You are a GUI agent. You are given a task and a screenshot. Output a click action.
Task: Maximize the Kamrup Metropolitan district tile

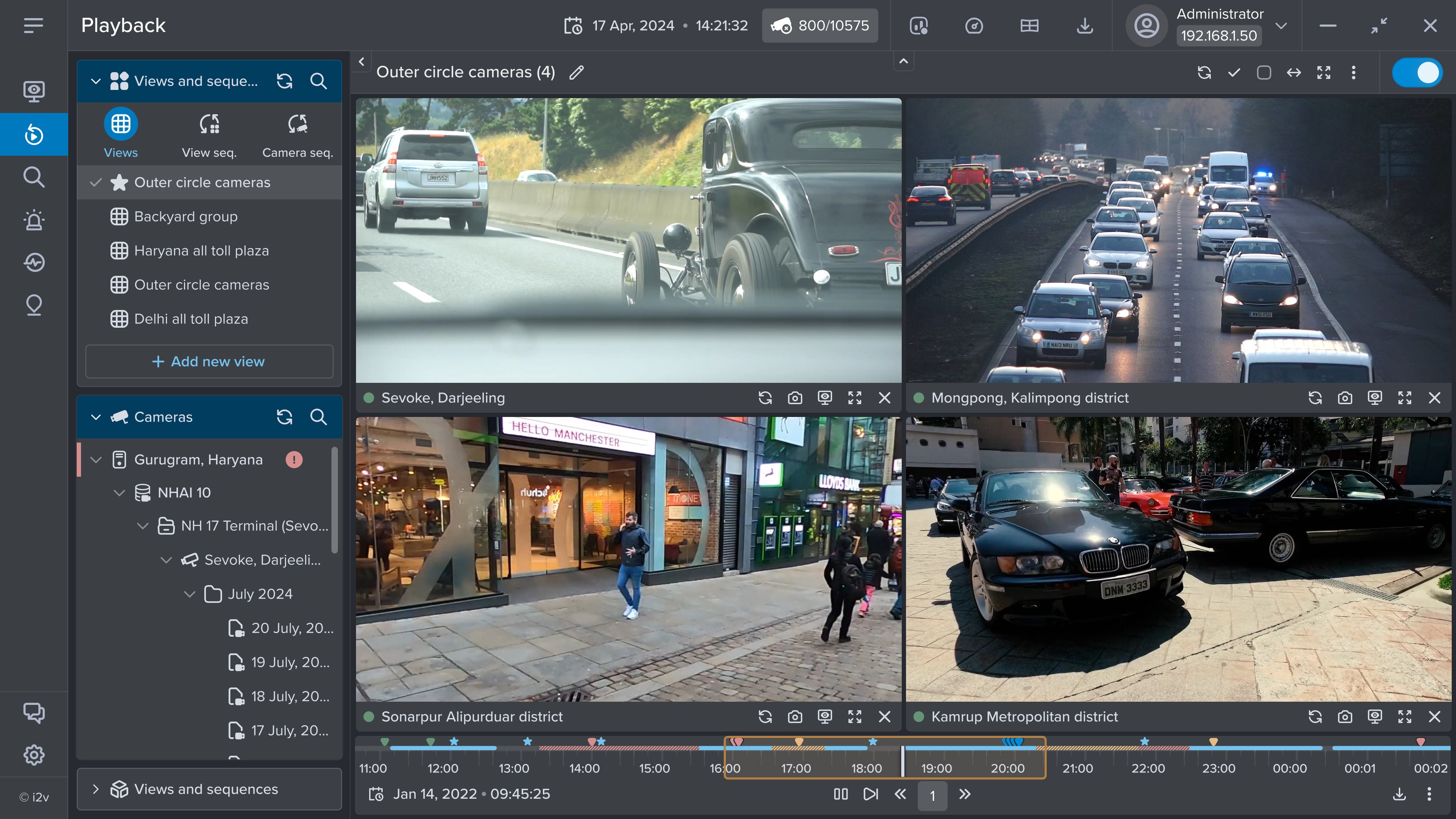coord(1404,717)
